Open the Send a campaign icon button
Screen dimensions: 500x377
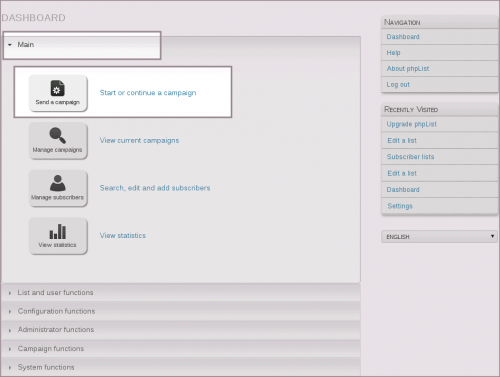[58, 93]
